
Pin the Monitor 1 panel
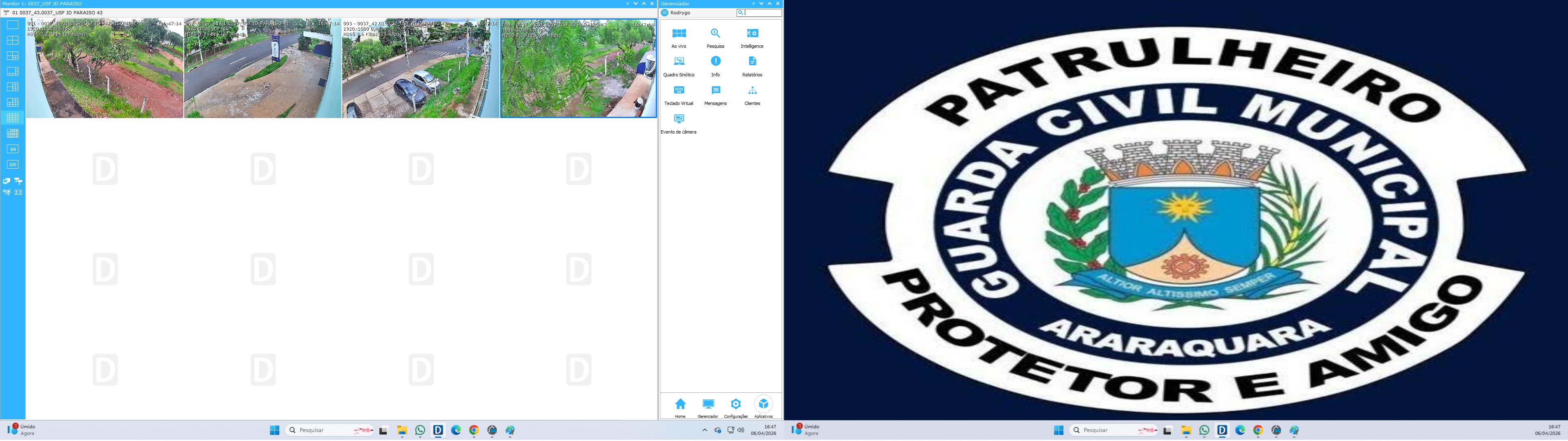pos(628,4)
